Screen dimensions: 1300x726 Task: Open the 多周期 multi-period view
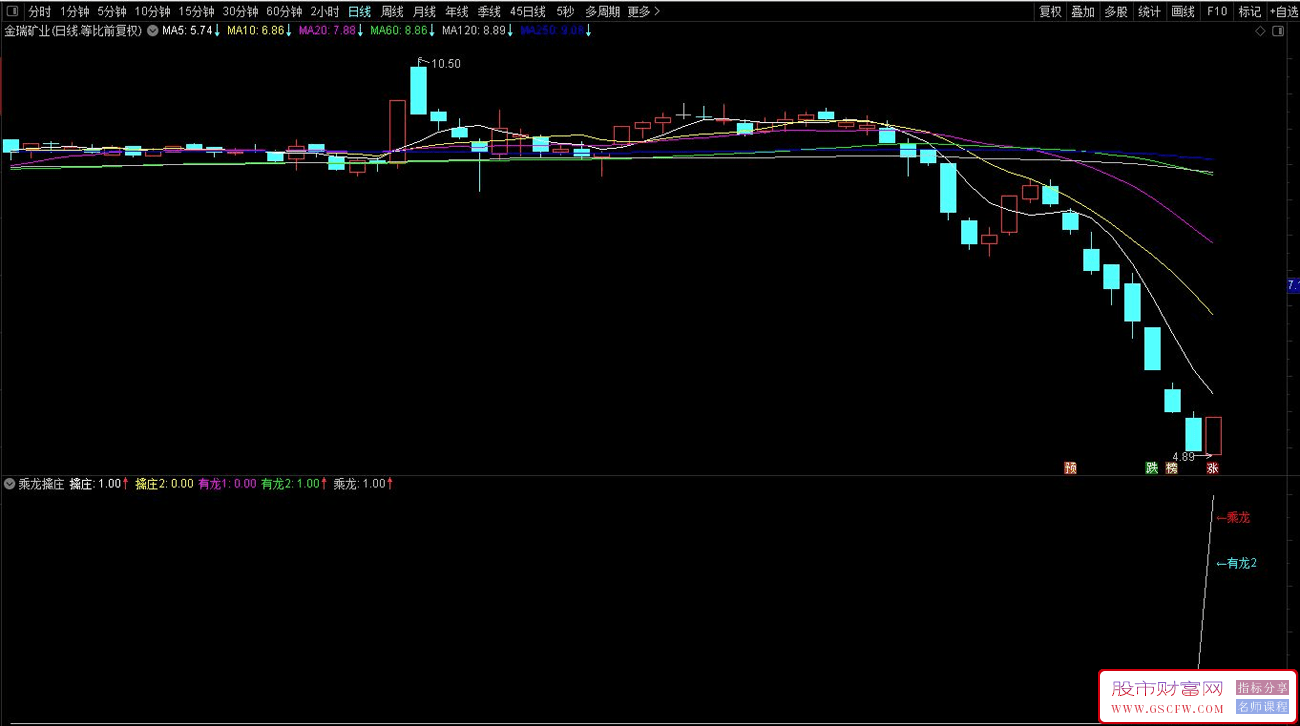pyautogui.click(x=602, y=12)
